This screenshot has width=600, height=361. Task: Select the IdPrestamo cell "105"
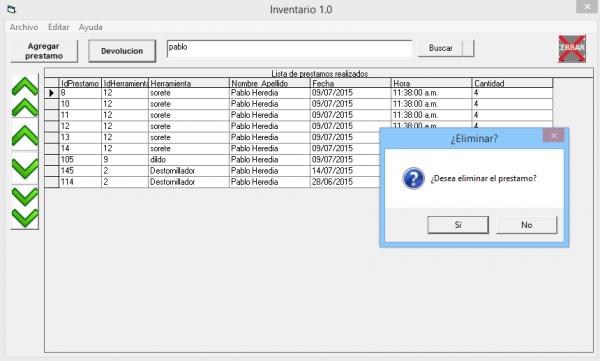[80, 160]
